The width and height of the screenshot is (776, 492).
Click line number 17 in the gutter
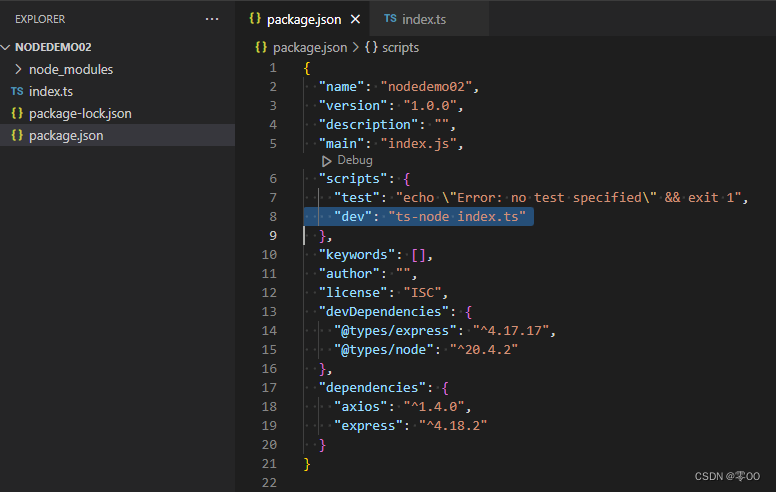coord(269,388)
